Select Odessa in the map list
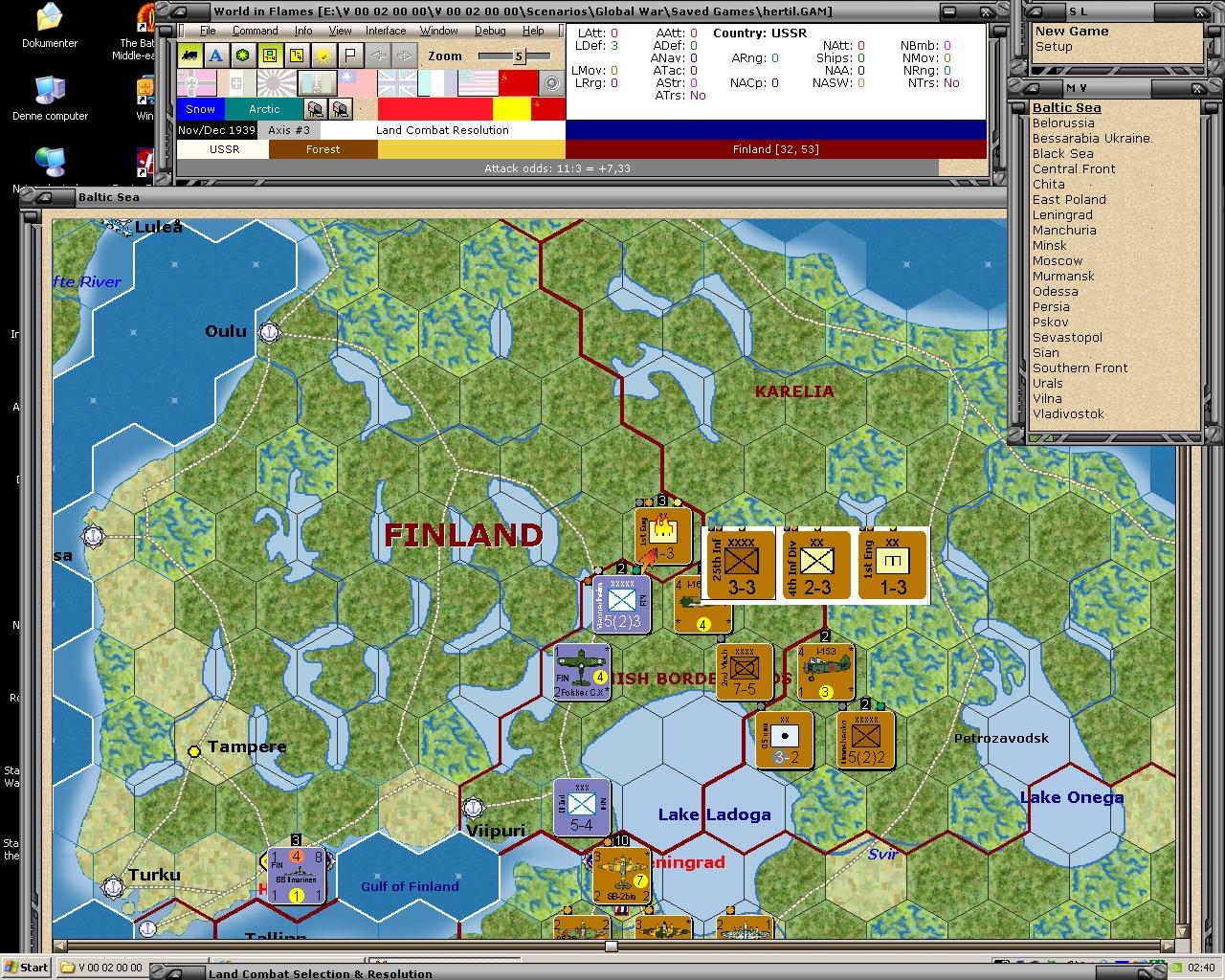1225x980 pixels. click(x=1055, y=292)
